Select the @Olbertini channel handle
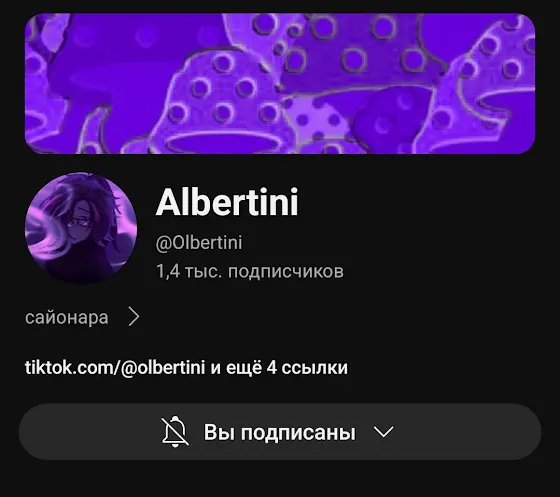This screenshot has width=560, height=497. (x=199, y=243)
